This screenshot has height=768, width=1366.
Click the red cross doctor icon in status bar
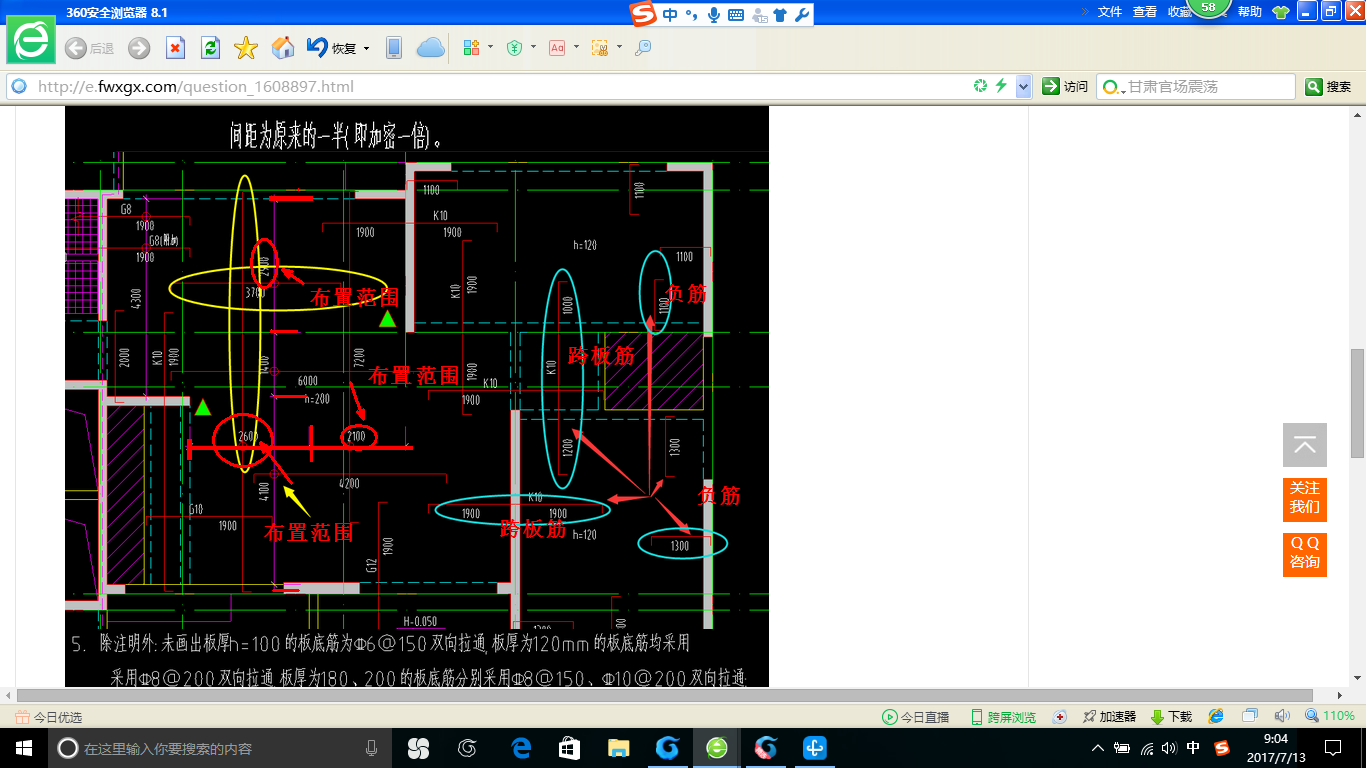pyautogui.click(x=1060, y=717)
